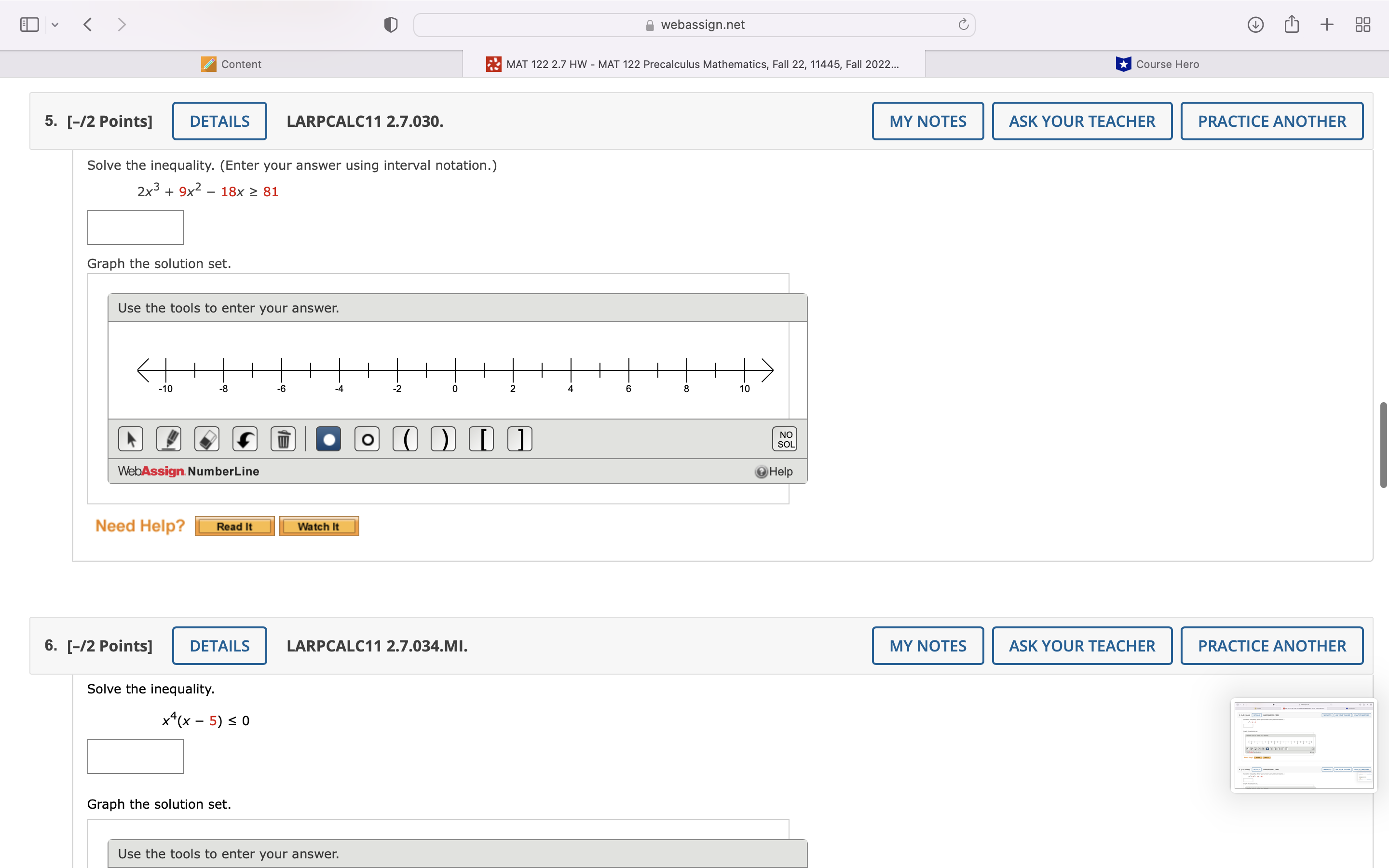Click the trash can clear-all icon

(283, 439)
